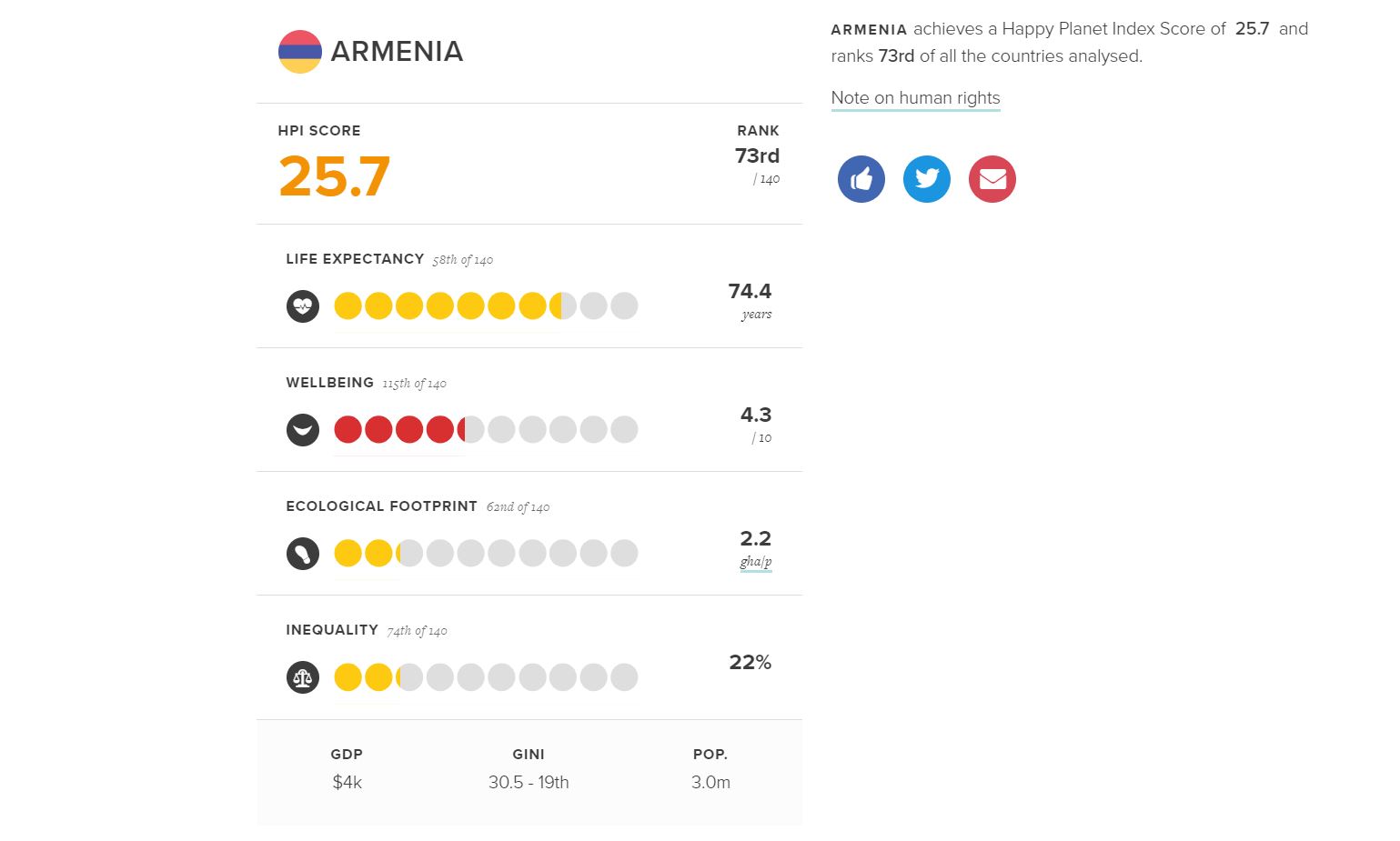
Task: Click the 73rd rank value
Action: tap(757, 156)
